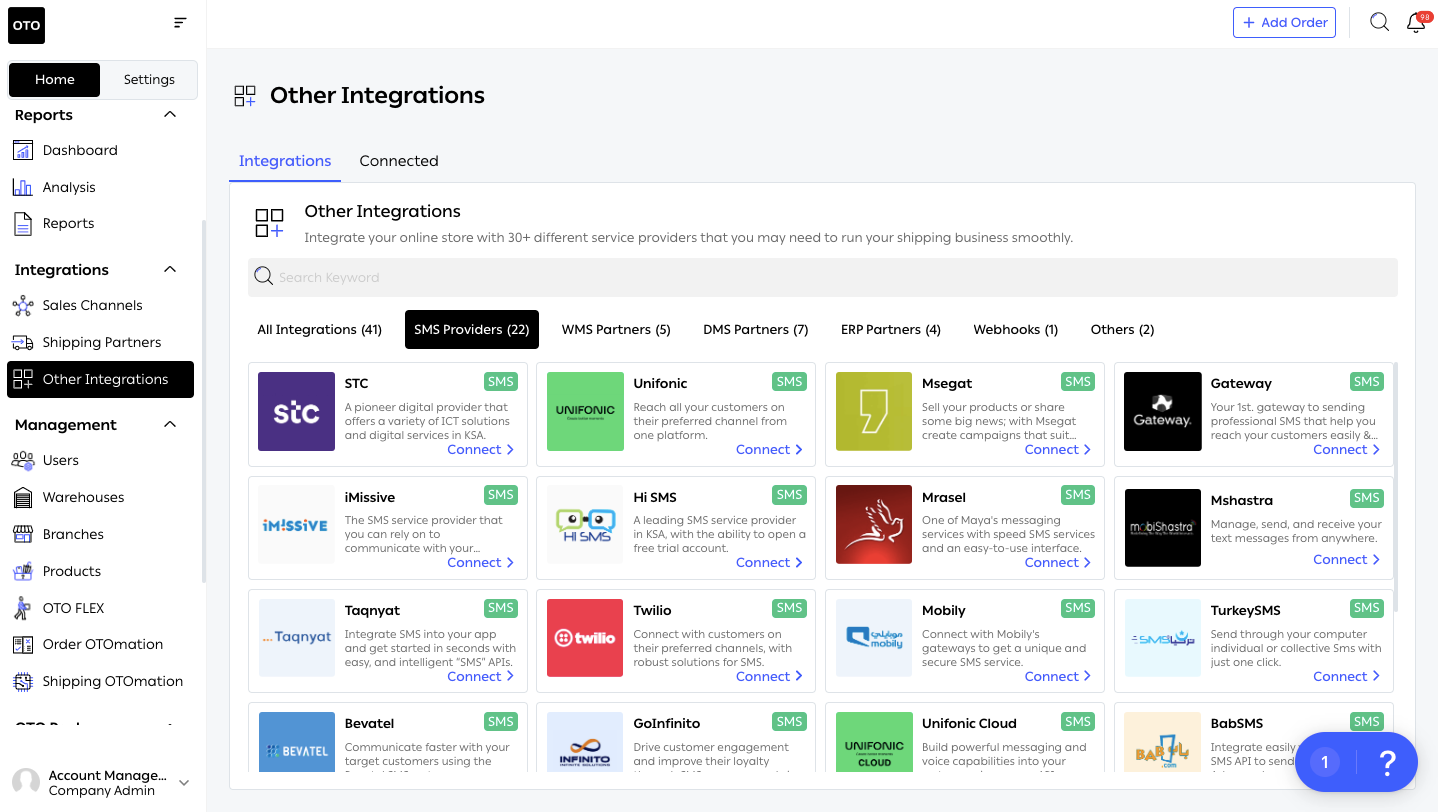The height and width of the screenshot is (812, 1438).
Task: Switch to the Integrations tab
Action: pyautogui.click(x=285, y=161)
